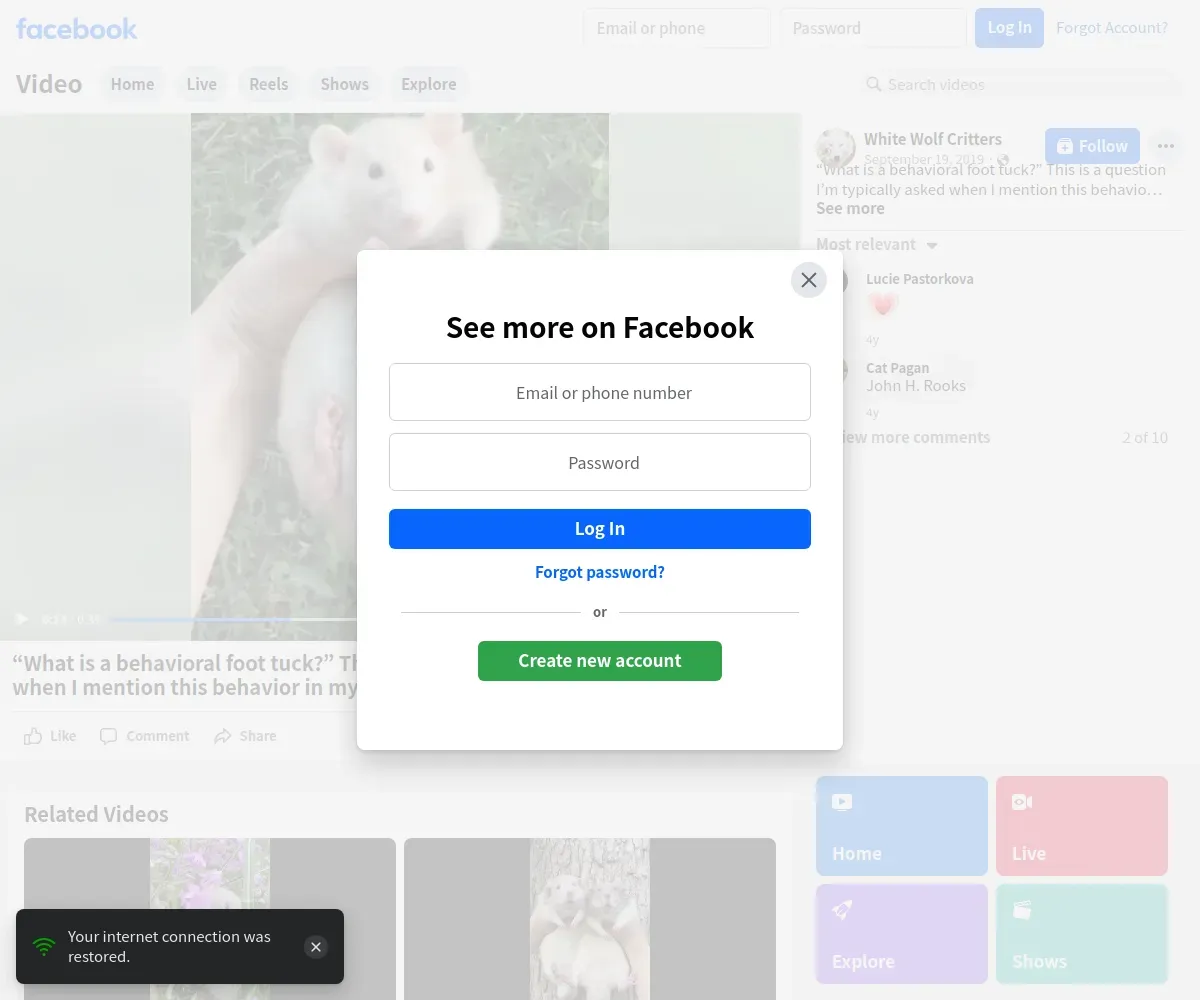Click the Email or phone number field in dialog

pos(600,392)
